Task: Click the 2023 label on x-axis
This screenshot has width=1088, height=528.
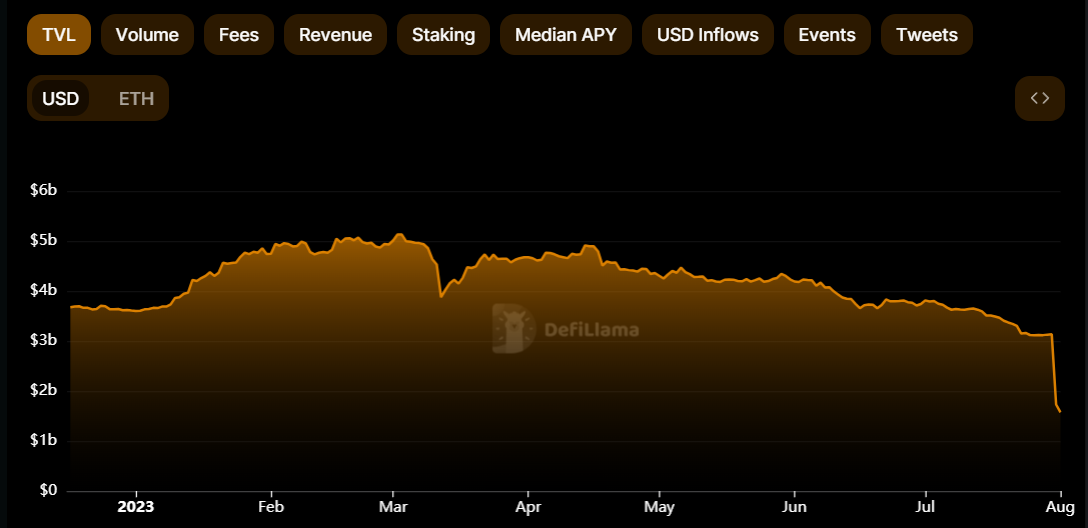Action: pos(136,506)
